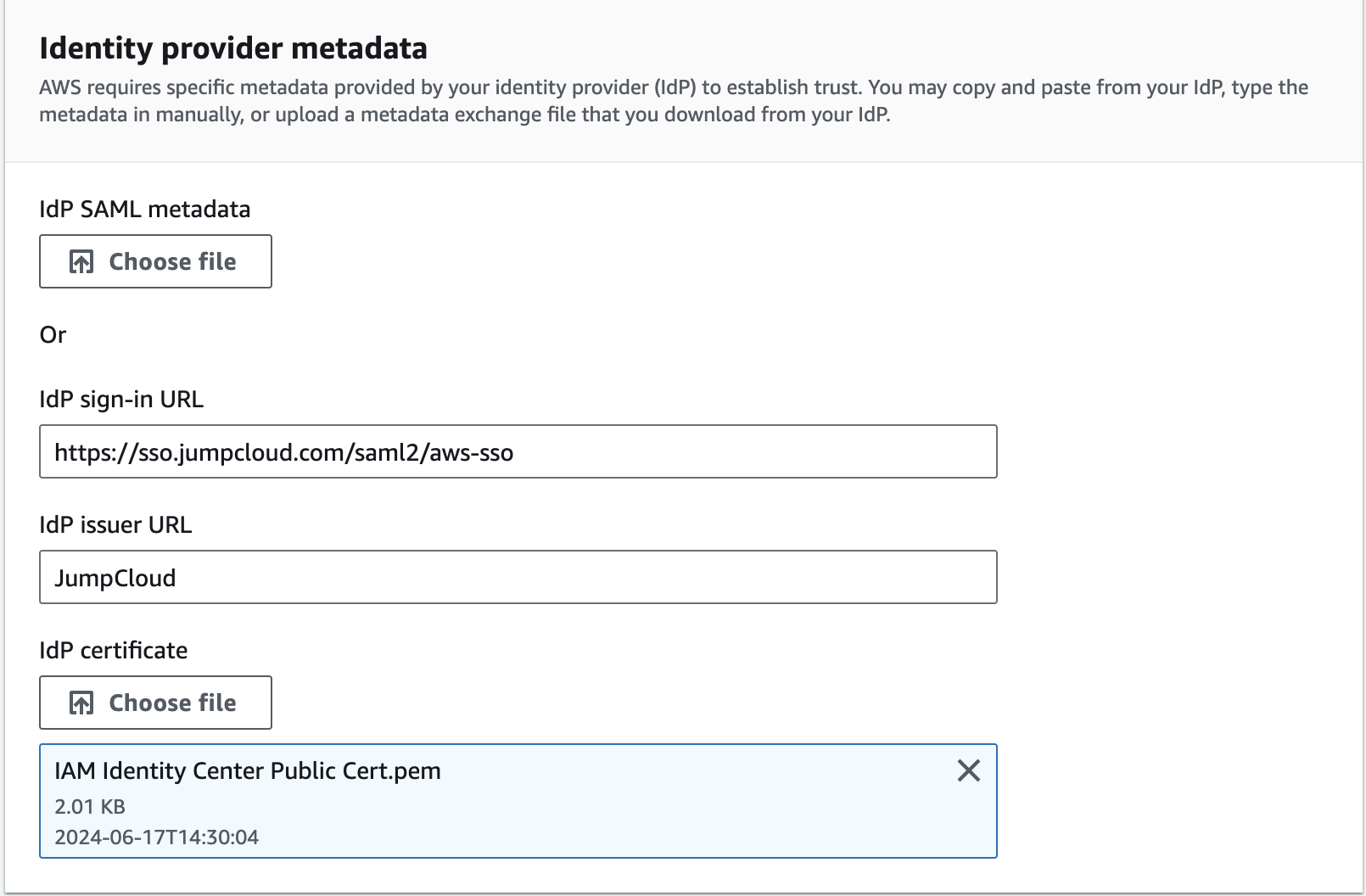Viewport: 1366px width, 896px height.
Task: Select the upload arrow inside the first Choose file
Action: coord(81,261)
